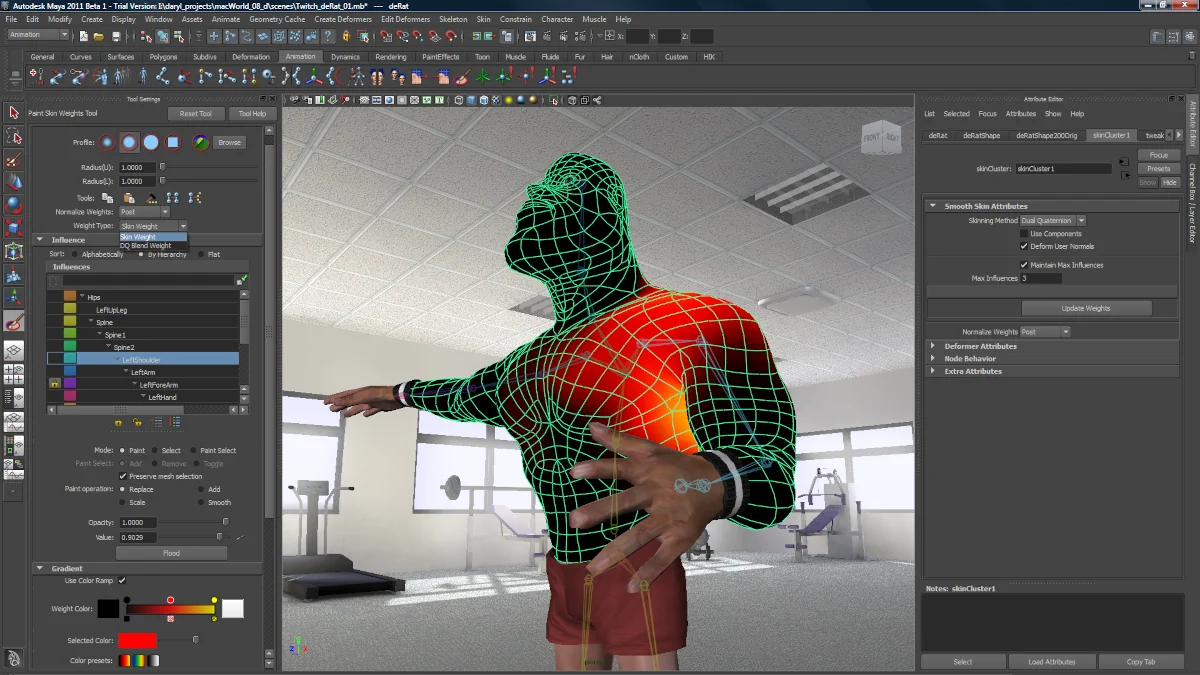Click the Presets button
Viewport: 1200px width, 675px height.
[1158, 169]
